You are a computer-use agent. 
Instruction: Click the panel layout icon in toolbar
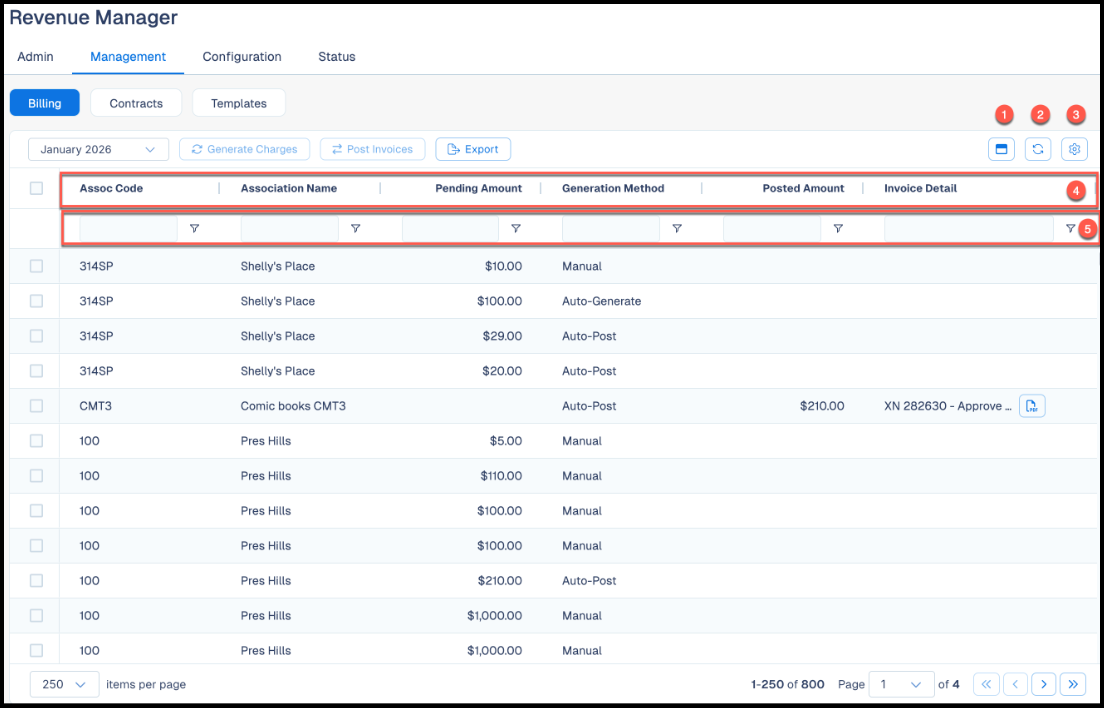point(1000,149)
